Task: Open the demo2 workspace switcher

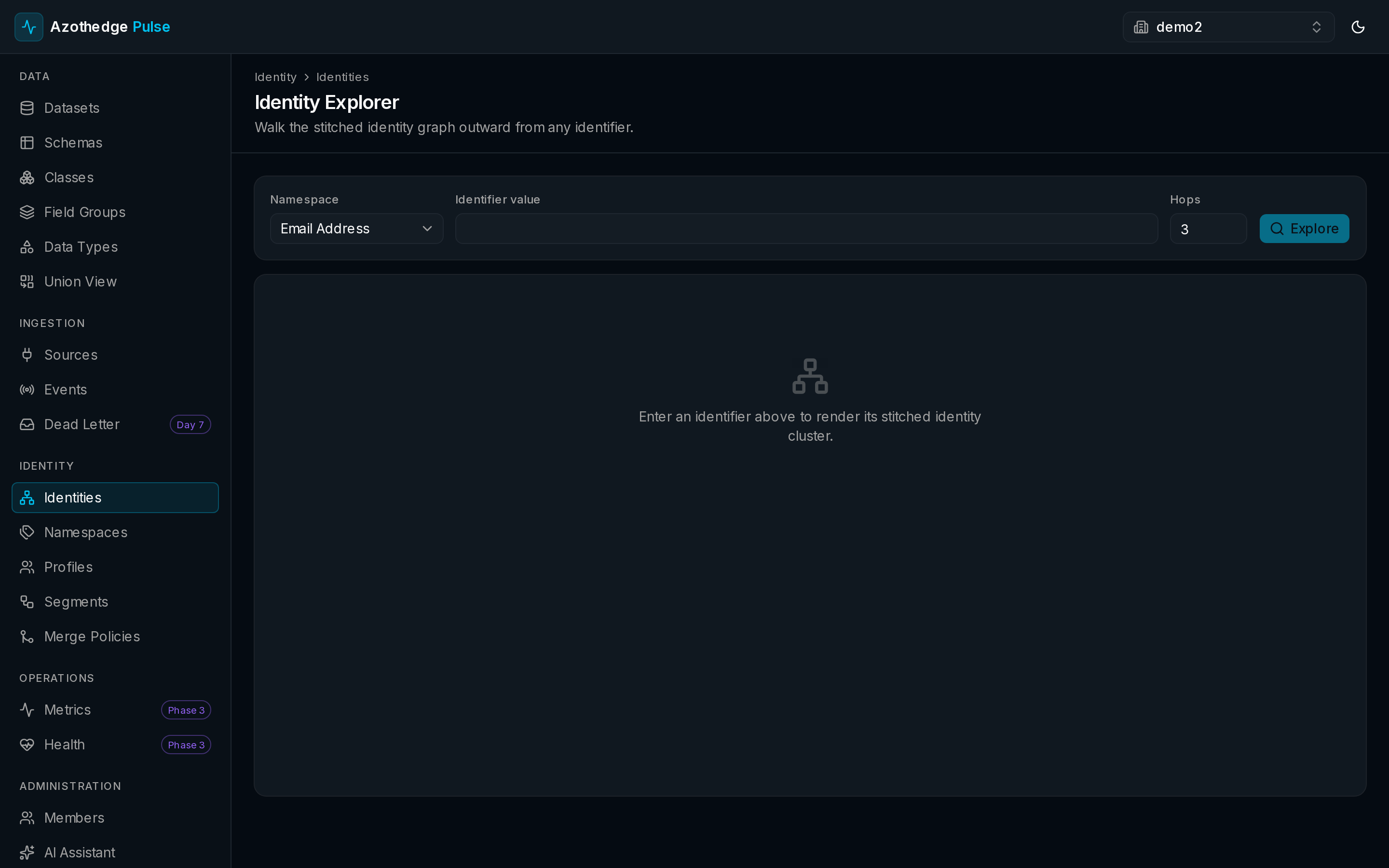Action: (x=1228, y=27)
